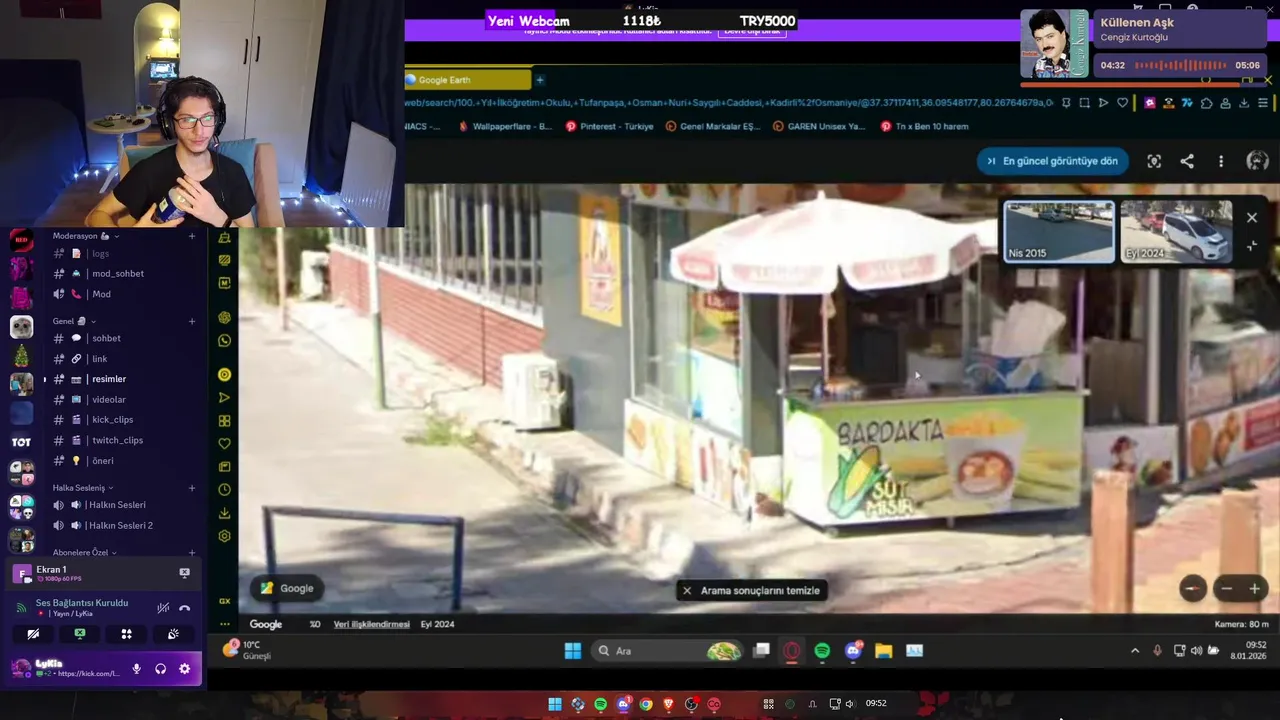Image resolution: width=1280 pixels, height=720 pixels.
Task: Click the location focus icon beside share
Action: click(1154, 161)
